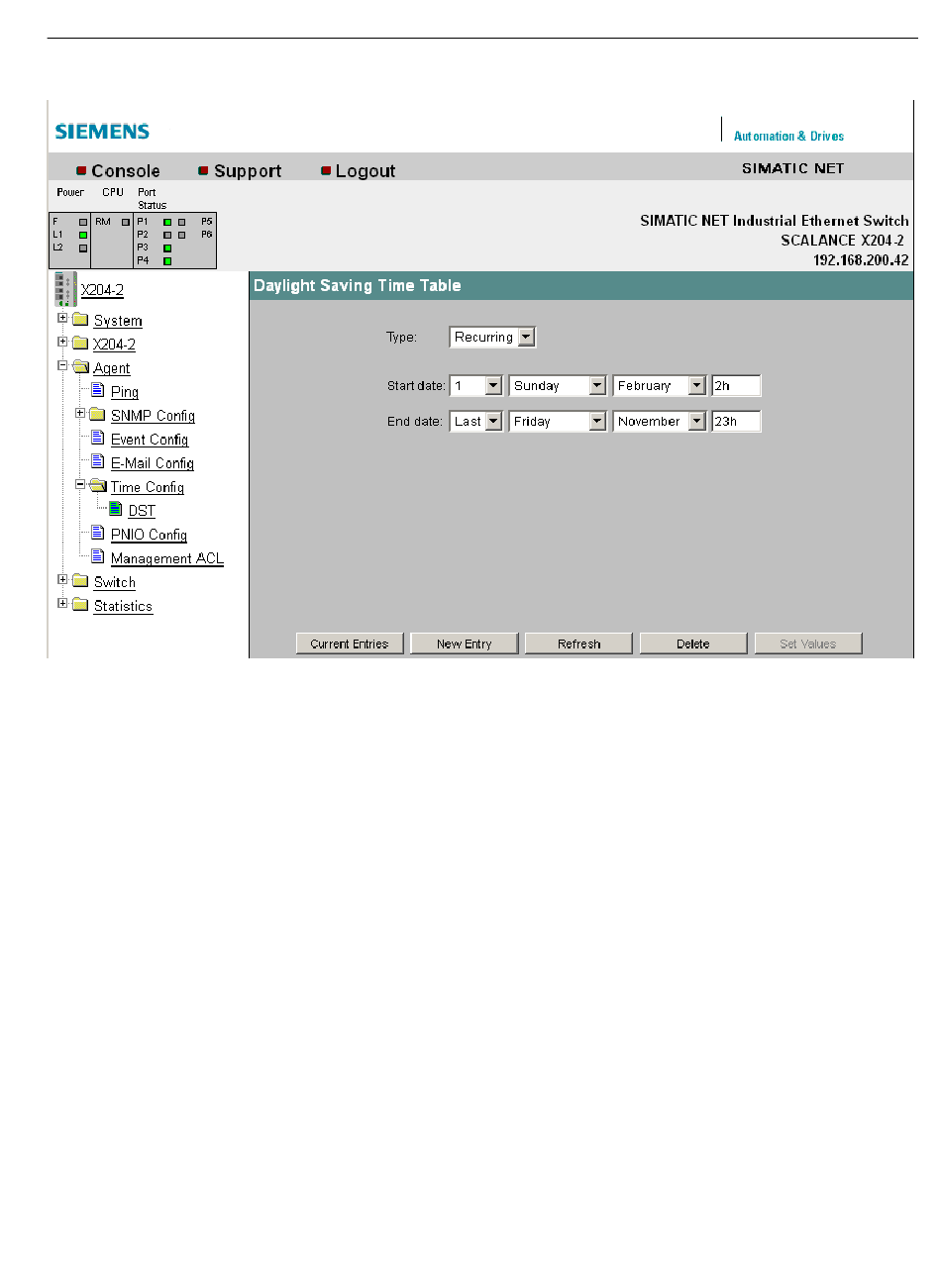941x1288 pixels.
Task: Expand the Statistics folder node
Action: (x=62, y=603)
